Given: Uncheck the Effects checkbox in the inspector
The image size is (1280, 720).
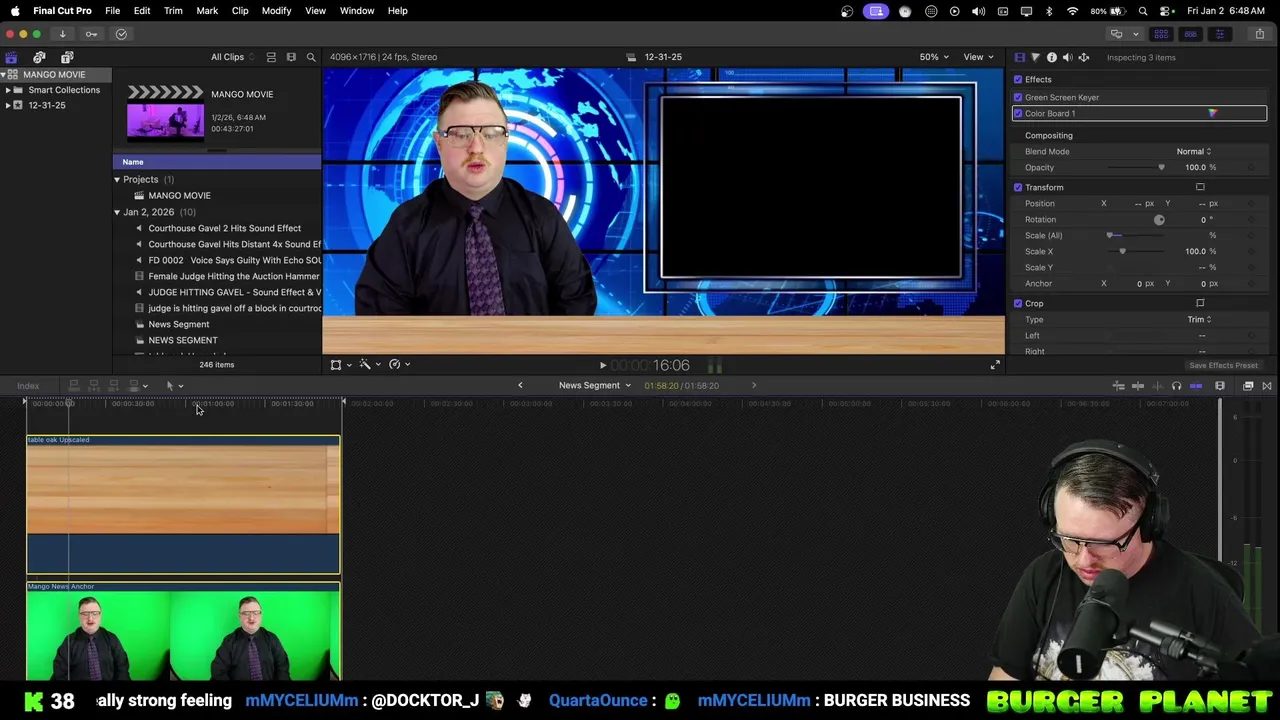Looking at the screenshot, I should [1018, 79].
